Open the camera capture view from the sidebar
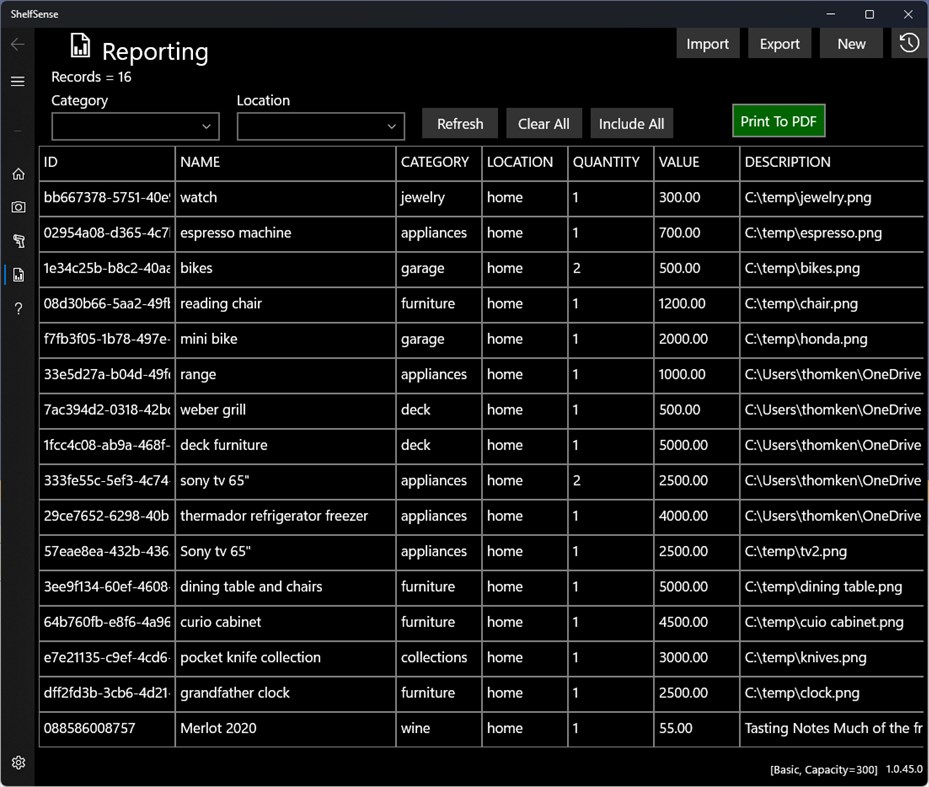 pyautogui.click(x=17, y=207)
